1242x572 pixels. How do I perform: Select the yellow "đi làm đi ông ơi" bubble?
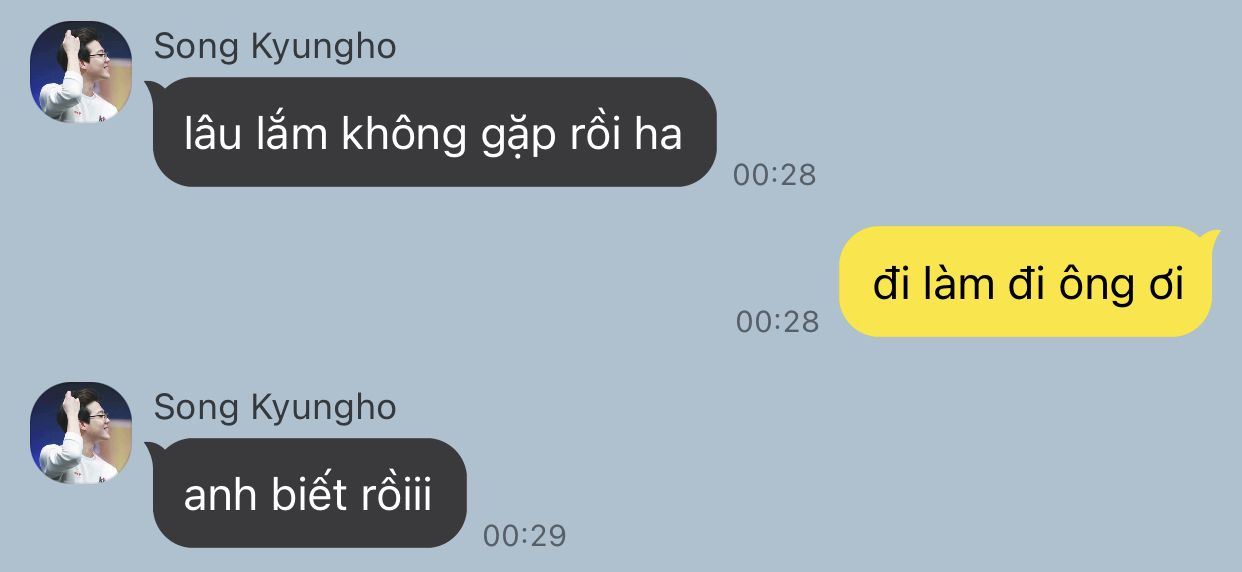tap(1026, 282)
